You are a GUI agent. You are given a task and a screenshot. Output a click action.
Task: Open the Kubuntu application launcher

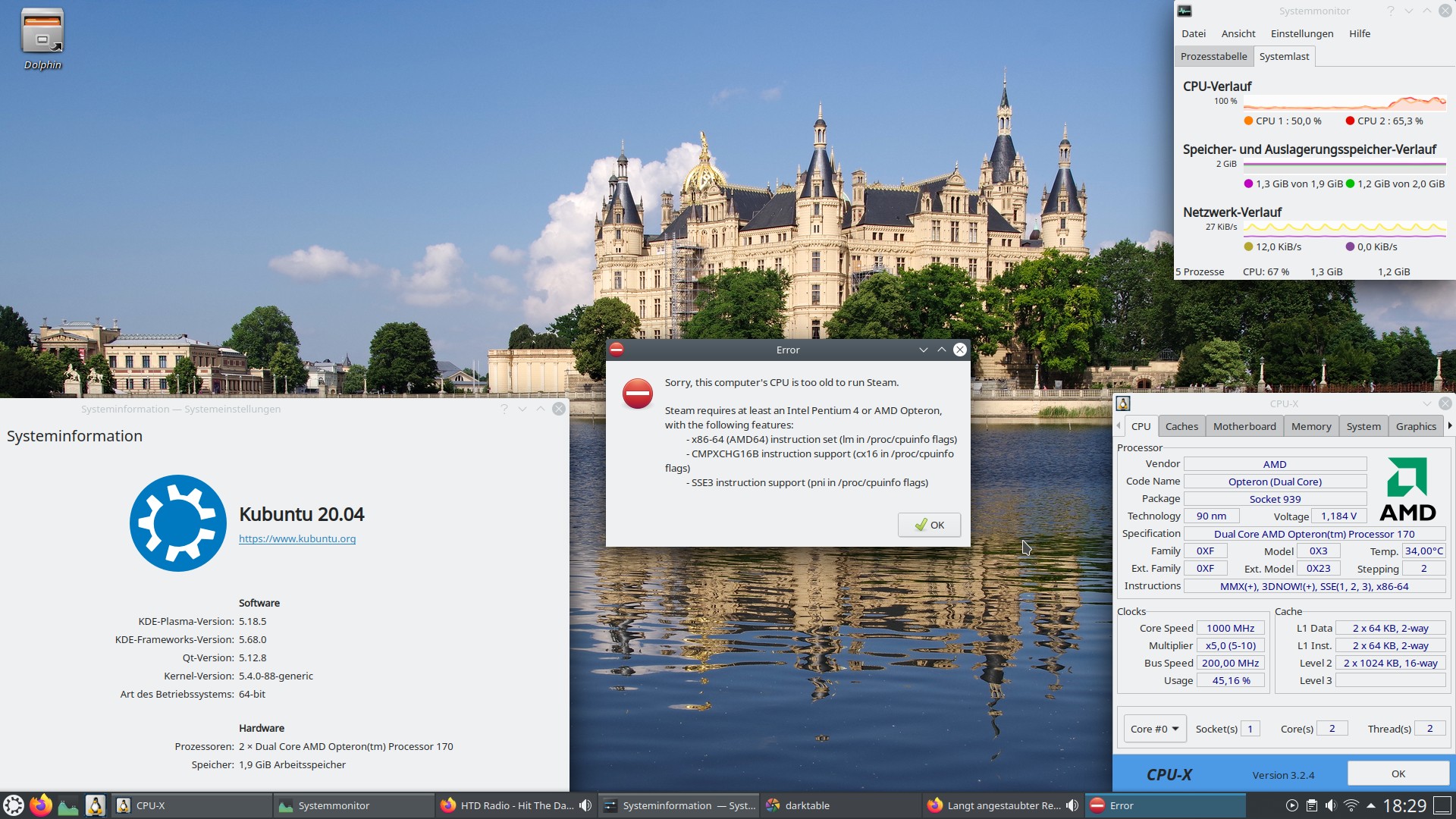[14, 805]
